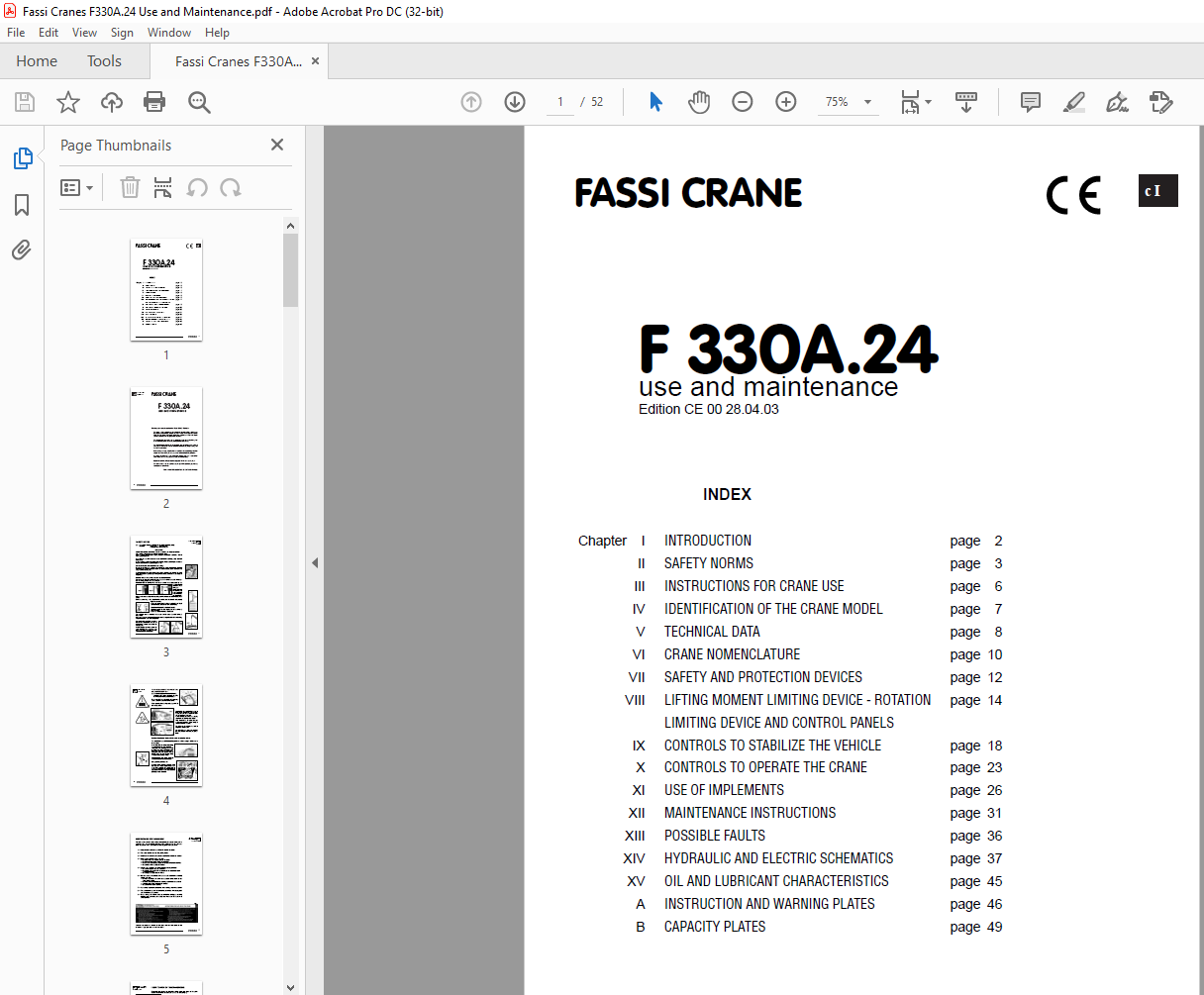
Task: Open the View menu
Action: point(85,33)
